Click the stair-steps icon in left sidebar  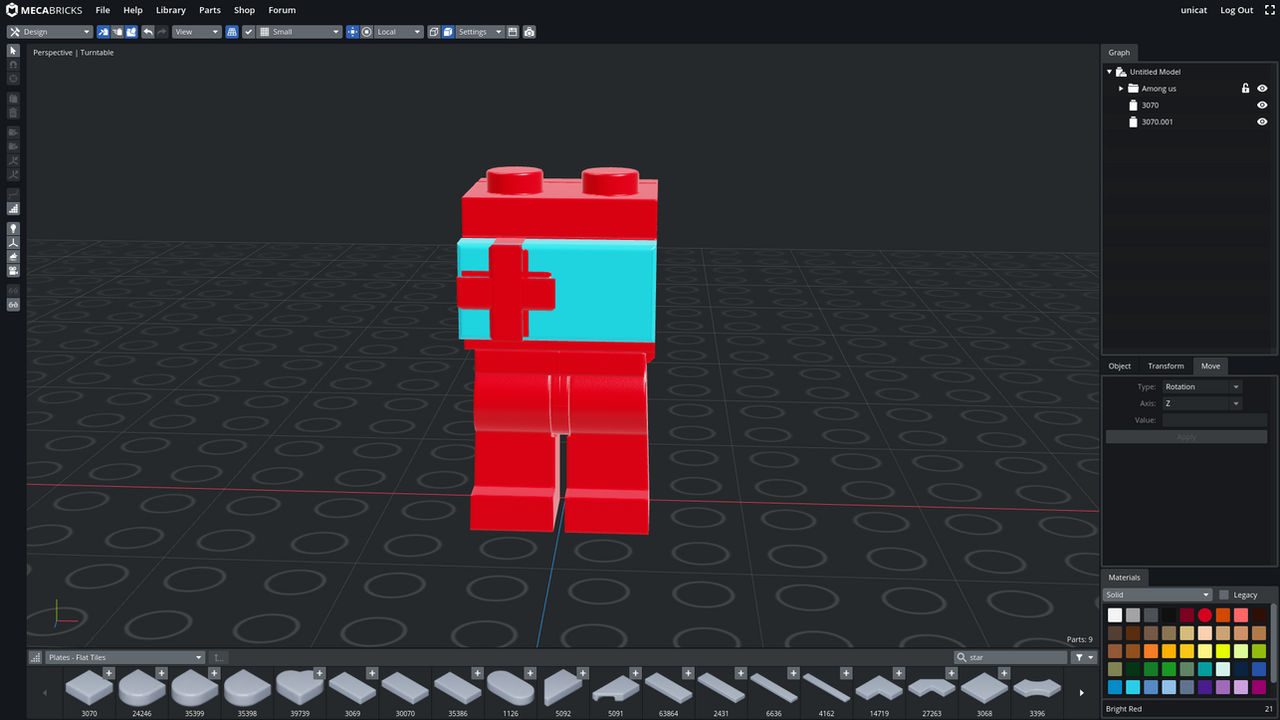pyautogui.click(x=13, y=209)
